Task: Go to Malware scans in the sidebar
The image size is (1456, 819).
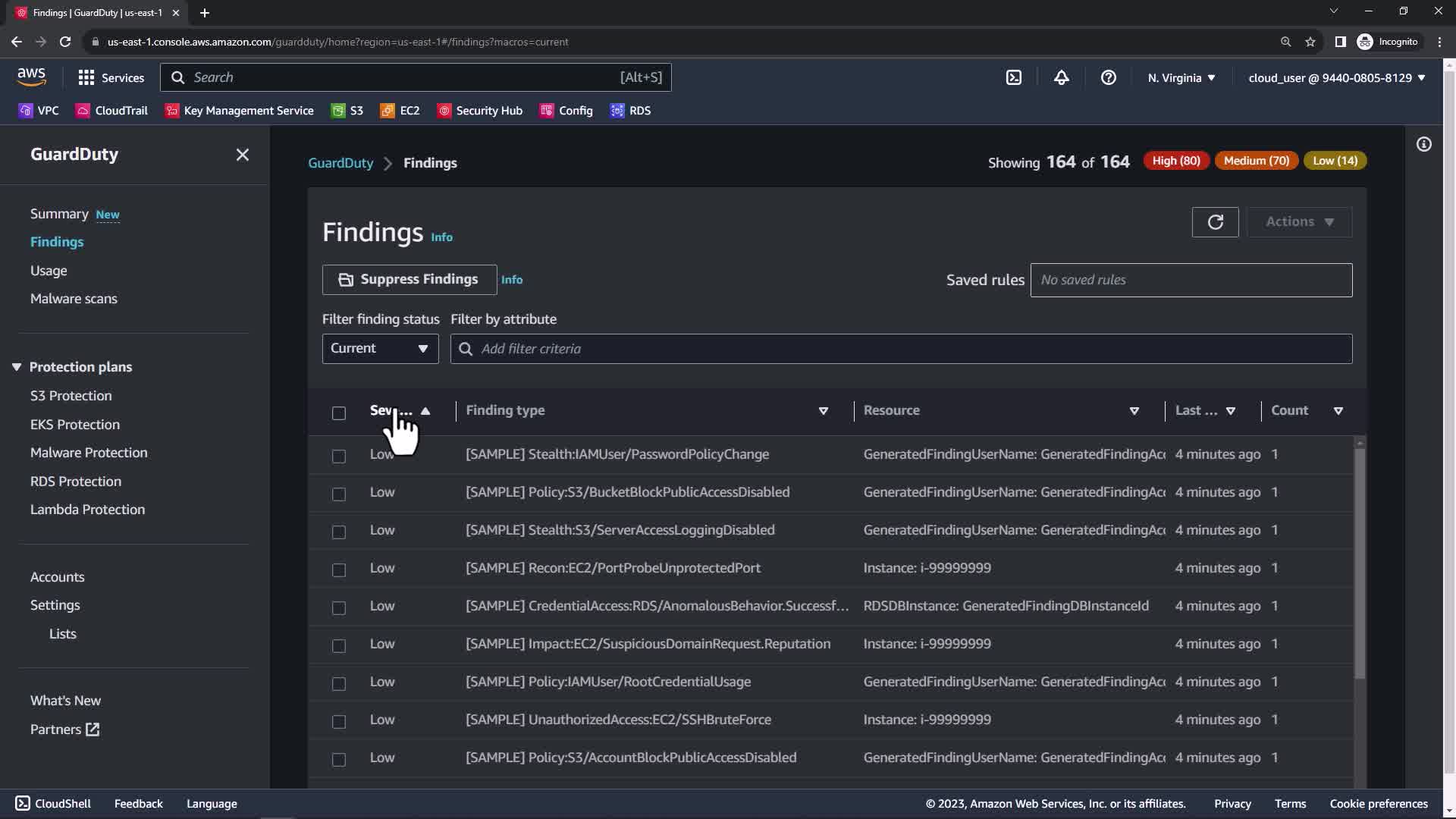Action: click(x=74, y=299)
